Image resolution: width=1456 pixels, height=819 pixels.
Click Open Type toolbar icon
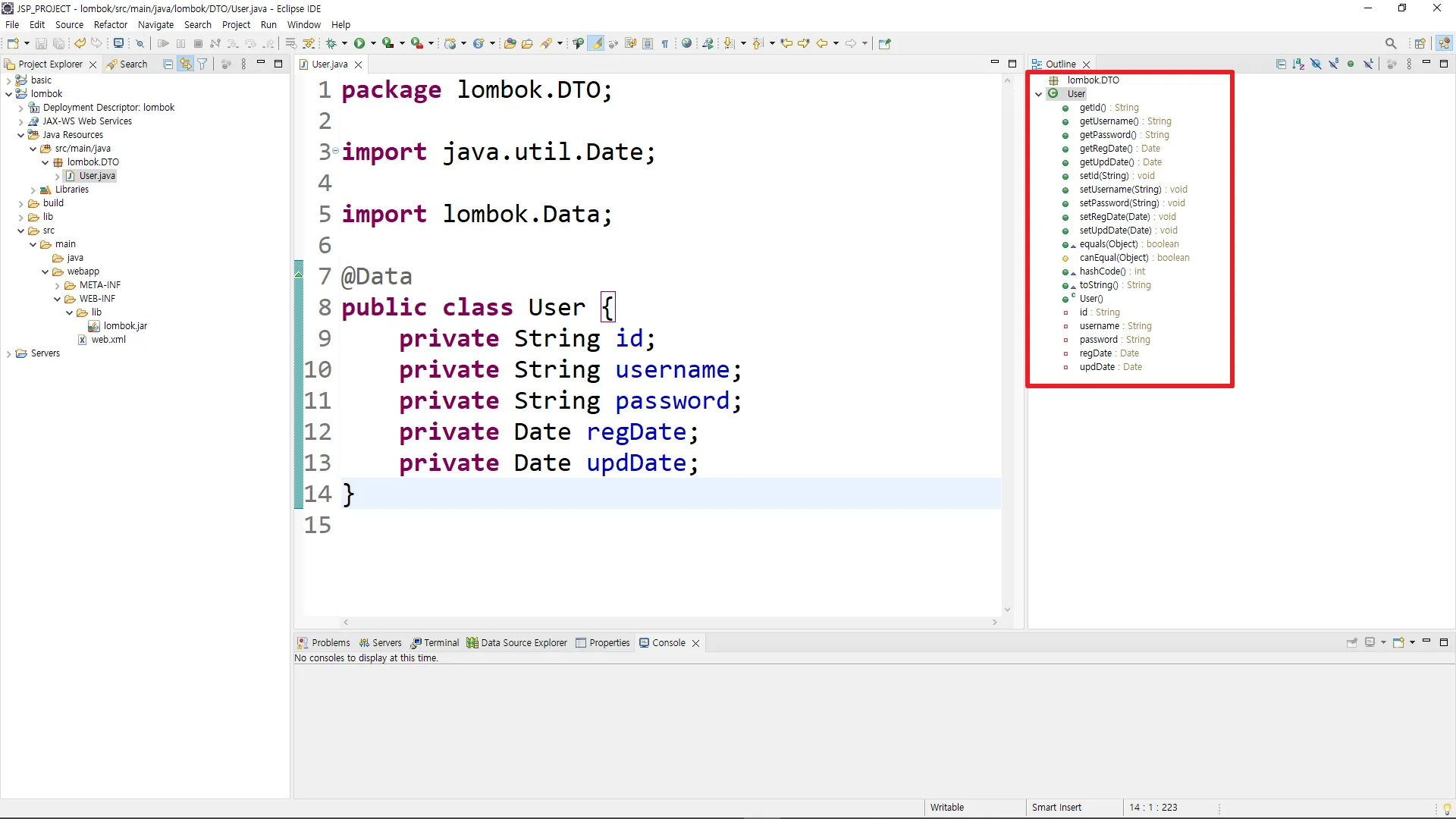(x=510, y=43)
